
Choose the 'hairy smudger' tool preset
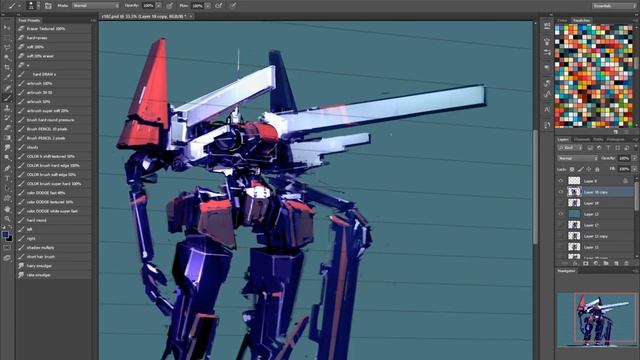pos(53,266)
